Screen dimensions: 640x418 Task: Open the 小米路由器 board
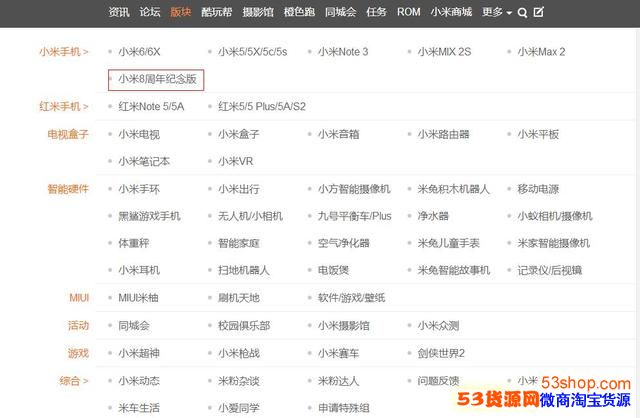443,134
